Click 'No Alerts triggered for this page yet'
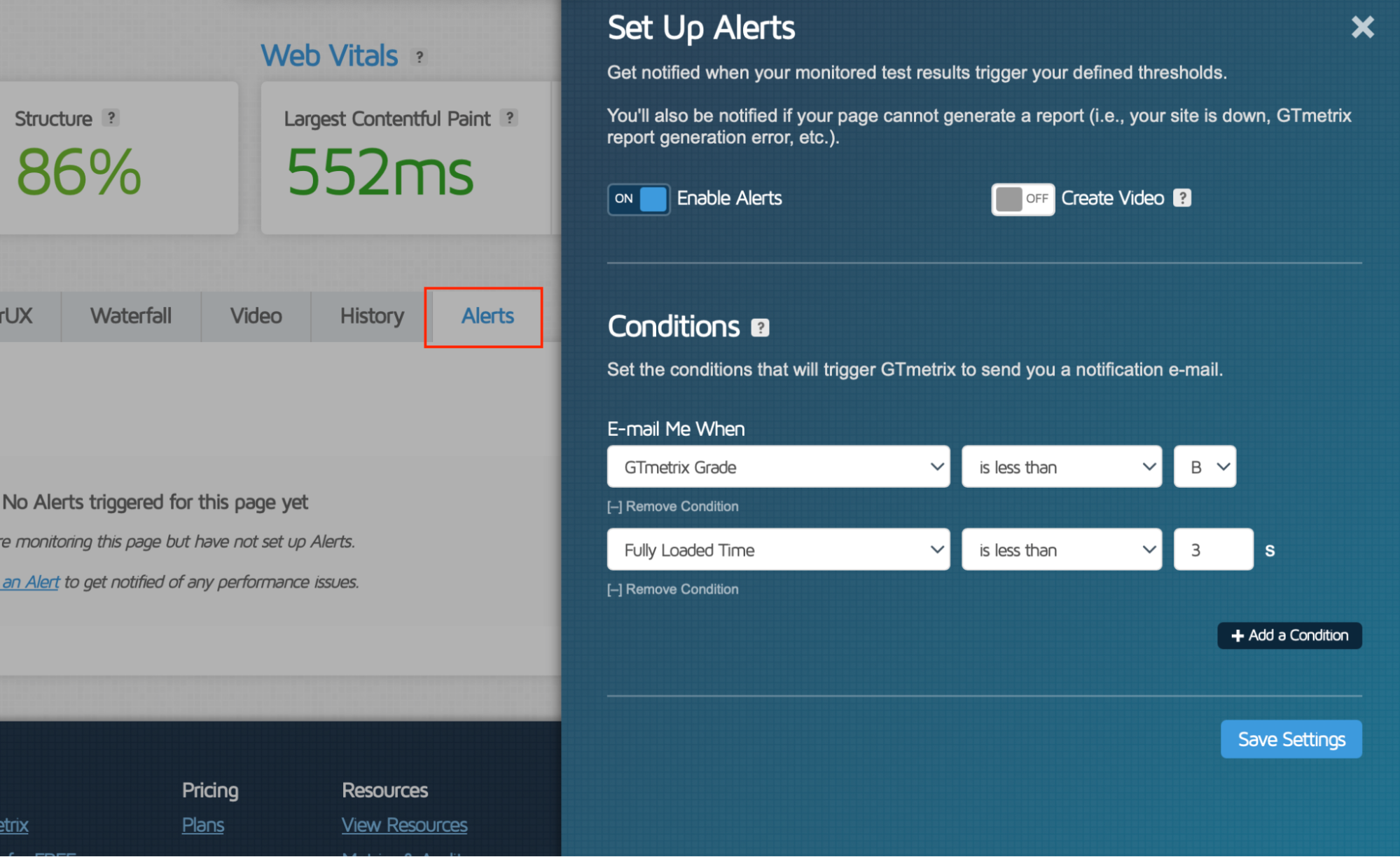 pyautogui.click(x=155, y=502)
